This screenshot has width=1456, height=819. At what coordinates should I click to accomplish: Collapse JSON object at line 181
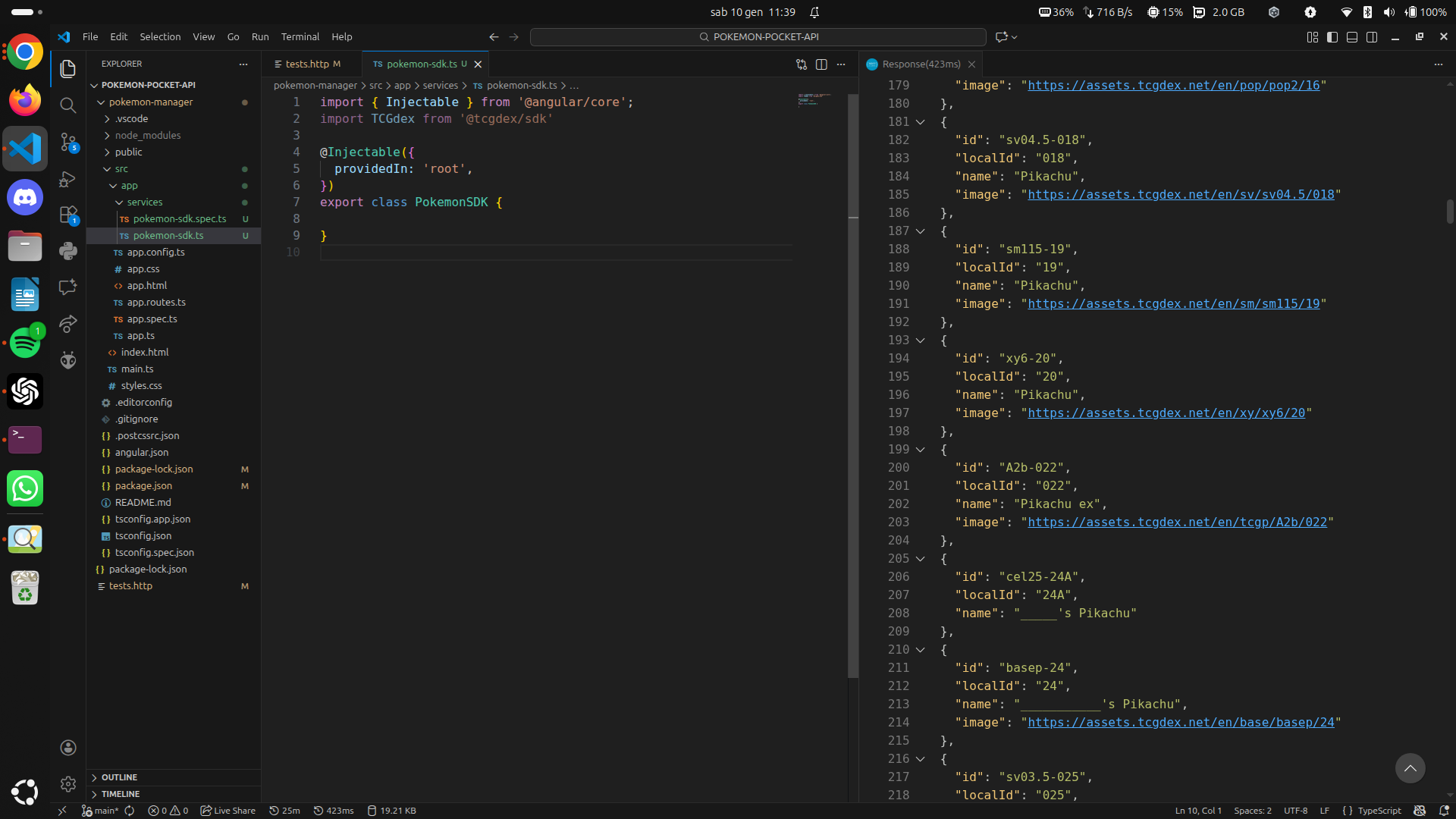(920, 122)
